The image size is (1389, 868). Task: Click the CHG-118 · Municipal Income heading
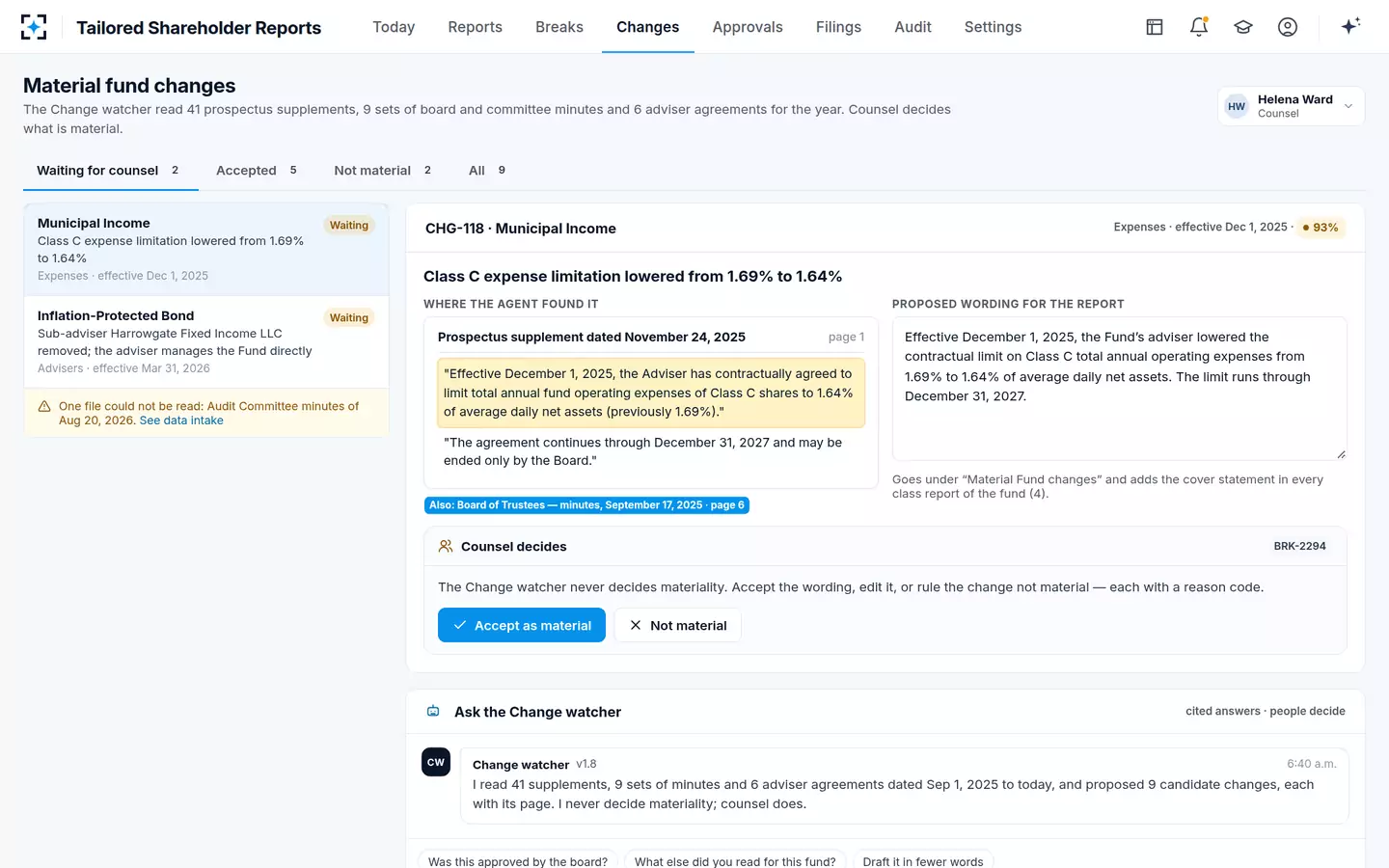click(521, 229)
